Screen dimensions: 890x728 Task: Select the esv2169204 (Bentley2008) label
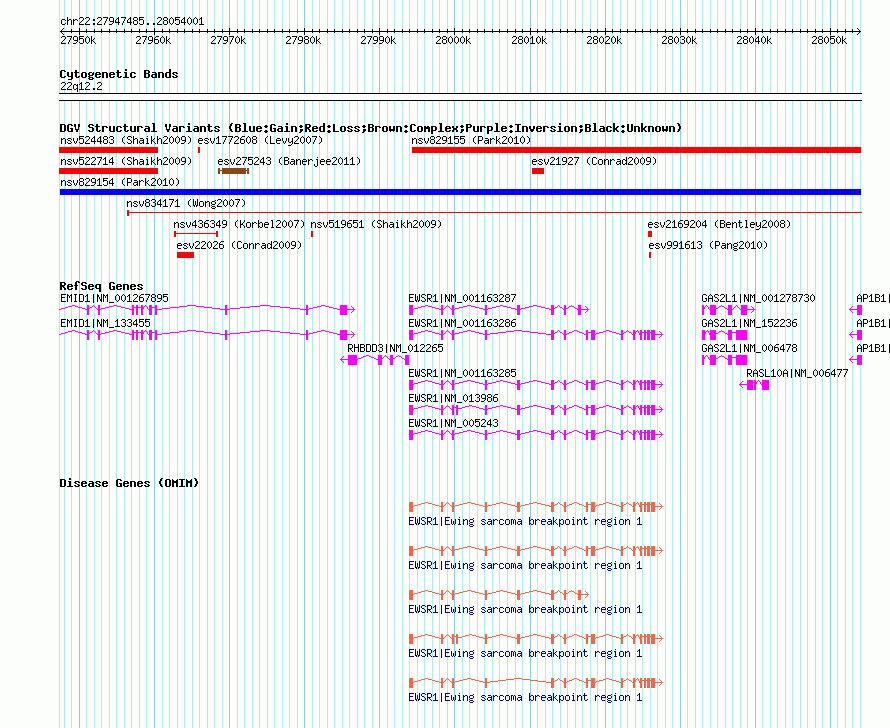tap(719, 224)
